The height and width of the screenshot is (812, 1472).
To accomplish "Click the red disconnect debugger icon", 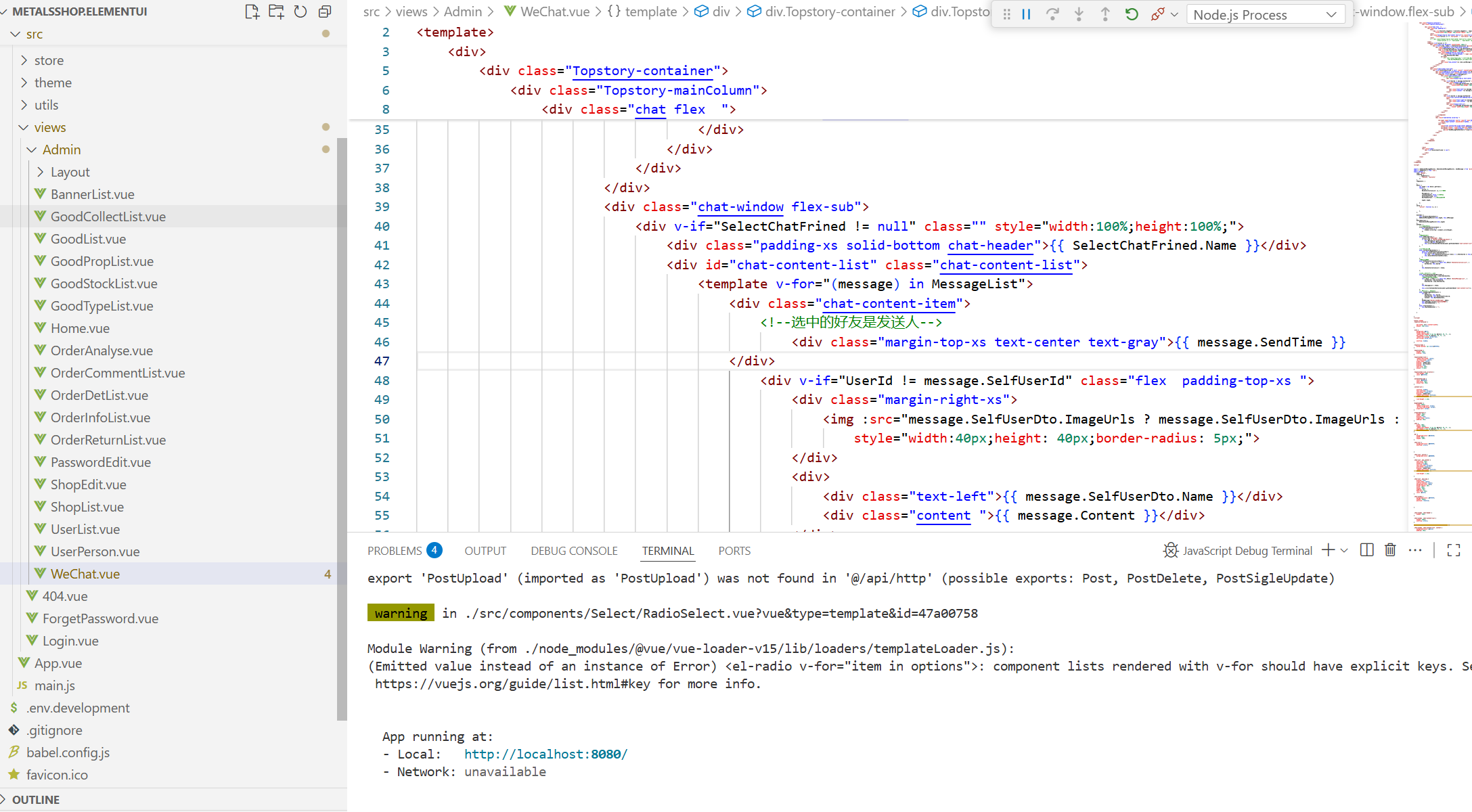I will 1157,14.
